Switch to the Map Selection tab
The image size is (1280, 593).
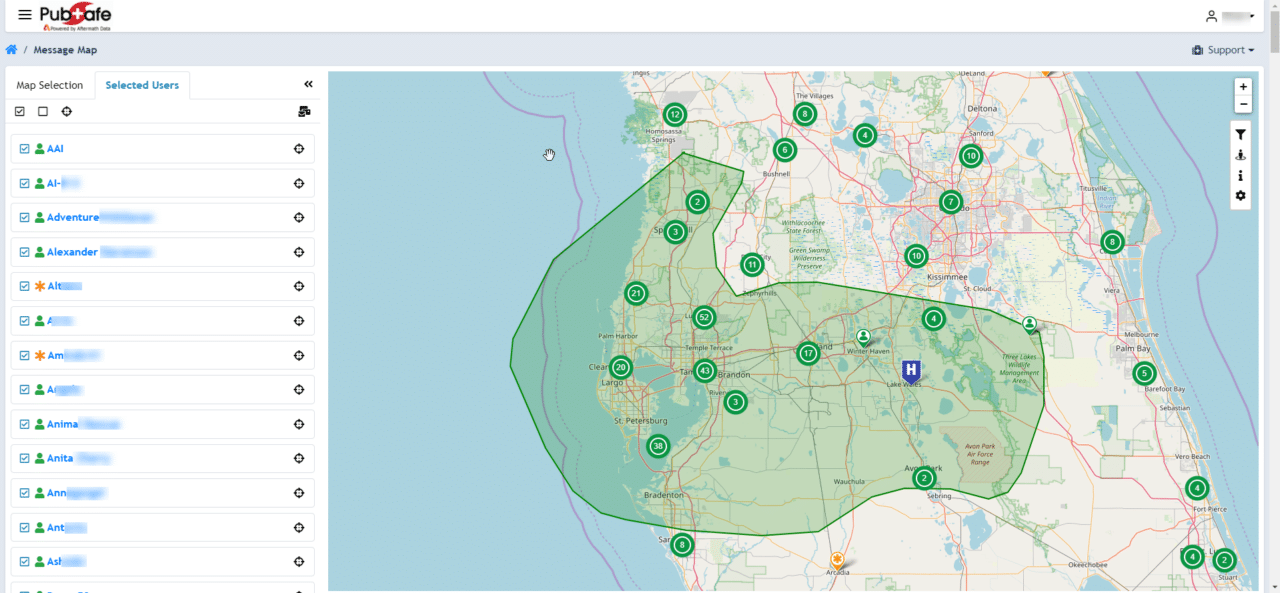(50, 86)
